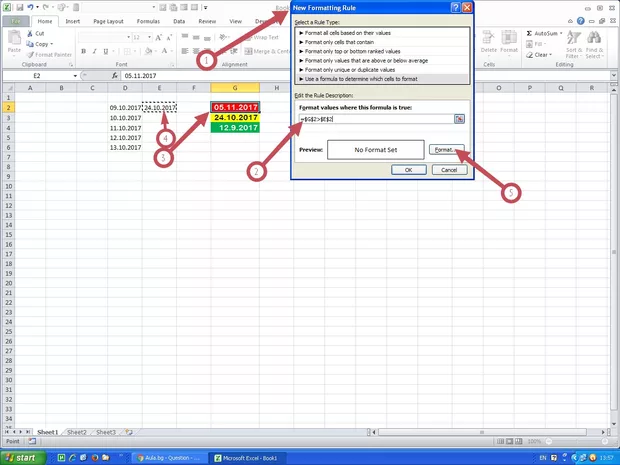
Task: Select 'Format all cells based on their values'
Action: pyautogui.click(x=382, y=33)
